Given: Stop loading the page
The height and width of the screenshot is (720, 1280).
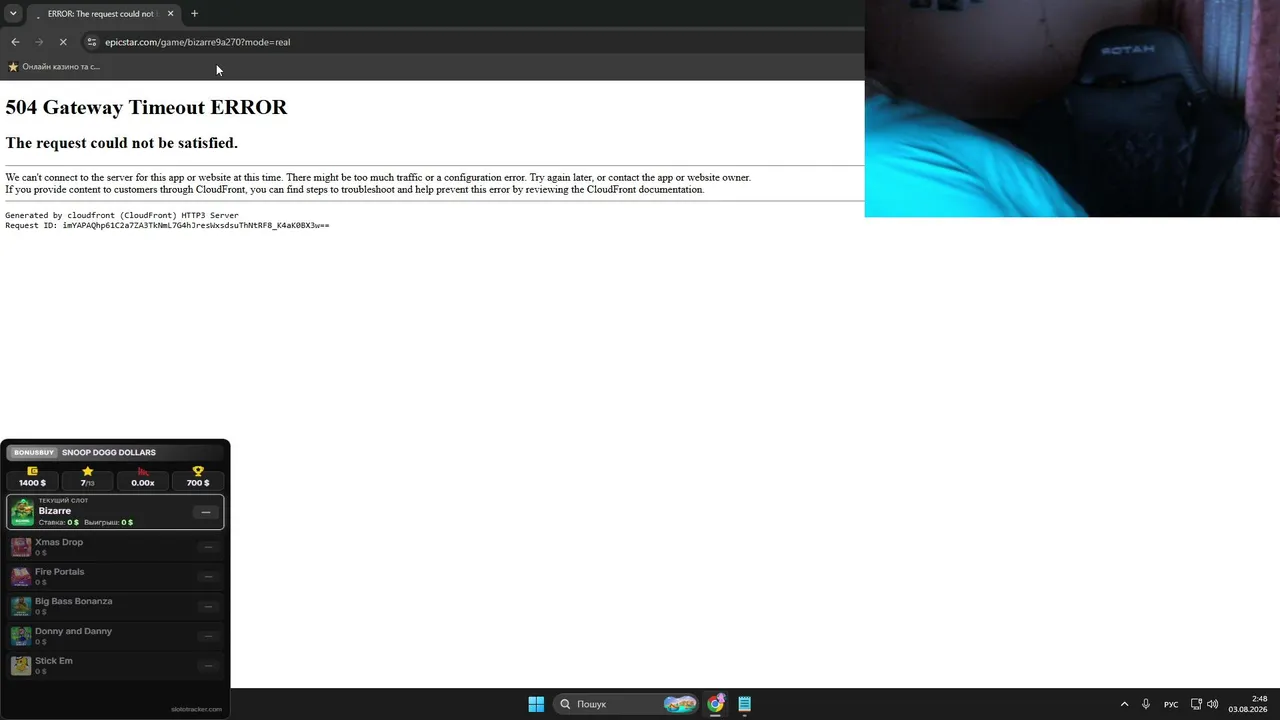Looking at the screenshot, I should [63, 42].
